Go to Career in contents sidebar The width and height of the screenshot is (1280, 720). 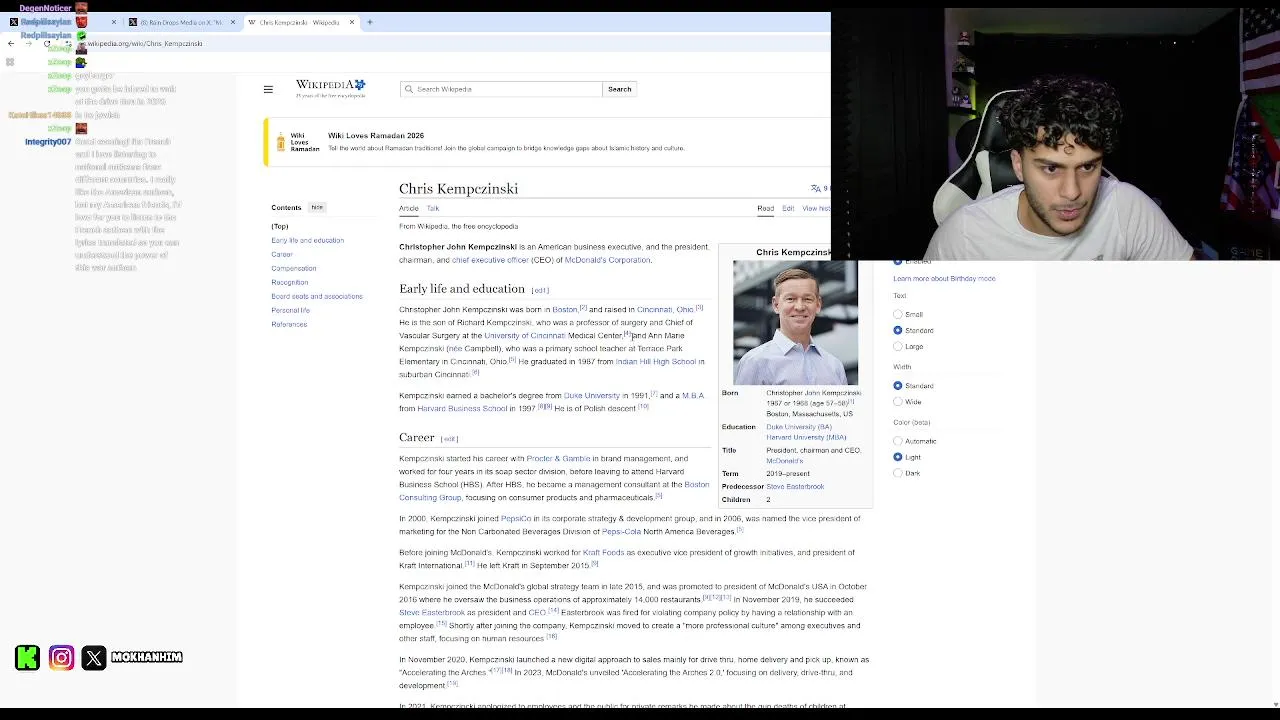[x=282, y=254]
